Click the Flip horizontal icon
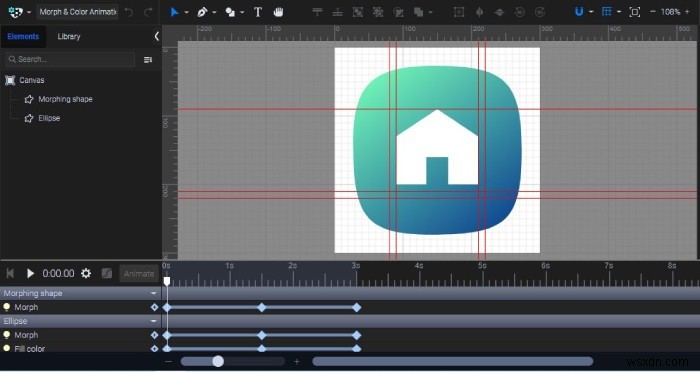The width and height of the screenshot is (700, 372). (x=479, y=12)
